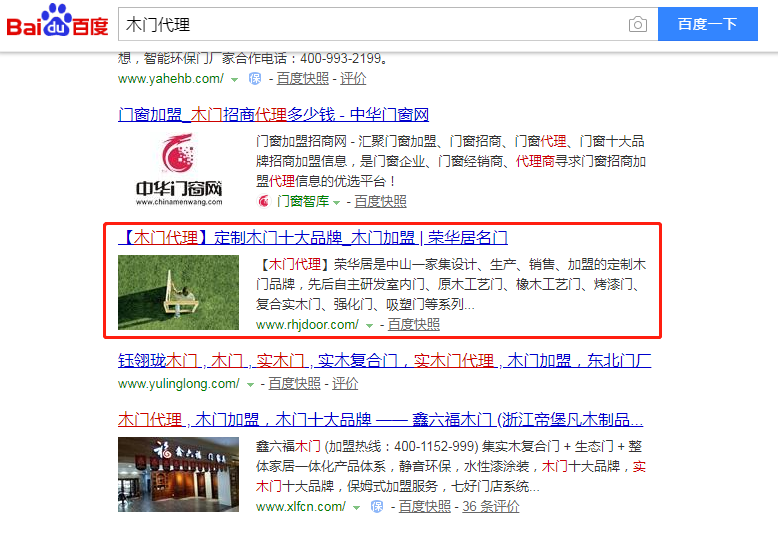778x536 pixels.
Task: Open the 36 条评价 reviews link
Action: click(x=491, y=507)
